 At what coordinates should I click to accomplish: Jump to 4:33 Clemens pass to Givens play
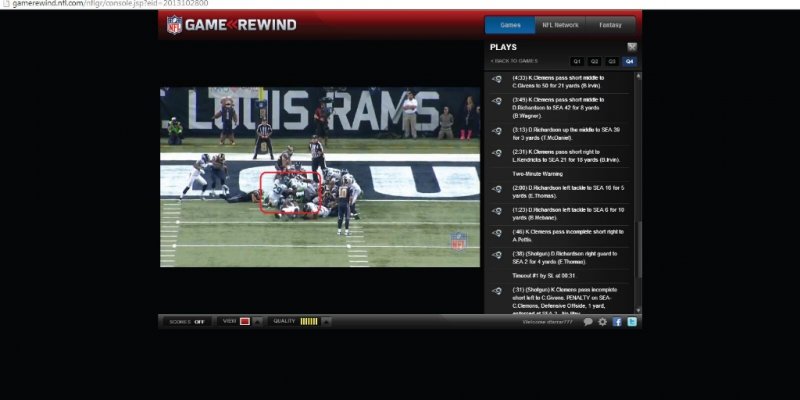tap(559, 82)
